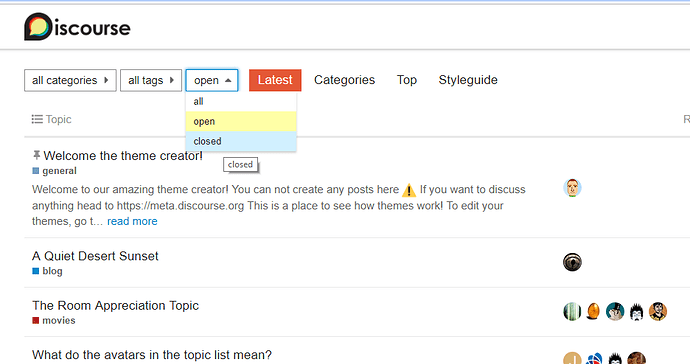Open the all tags dropdown

click(151, 80)
